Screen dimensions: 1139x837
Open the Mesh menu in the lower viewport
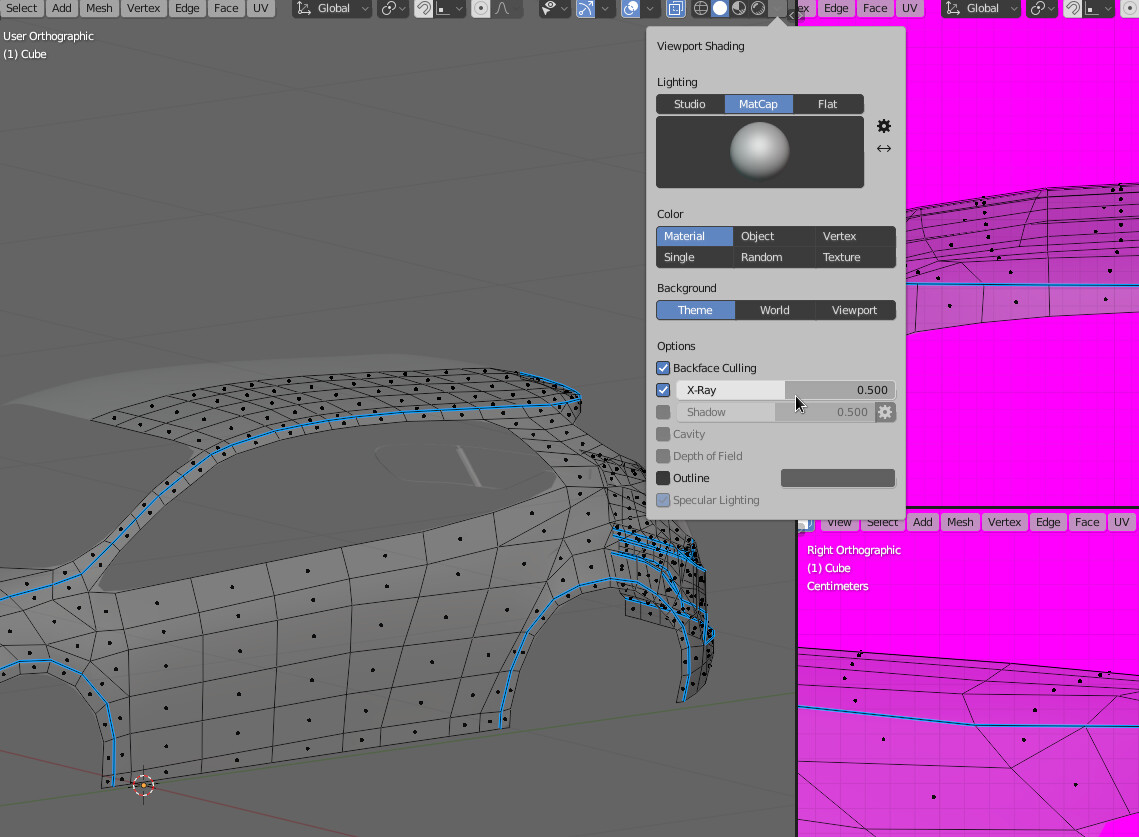[x=959, y=521]
